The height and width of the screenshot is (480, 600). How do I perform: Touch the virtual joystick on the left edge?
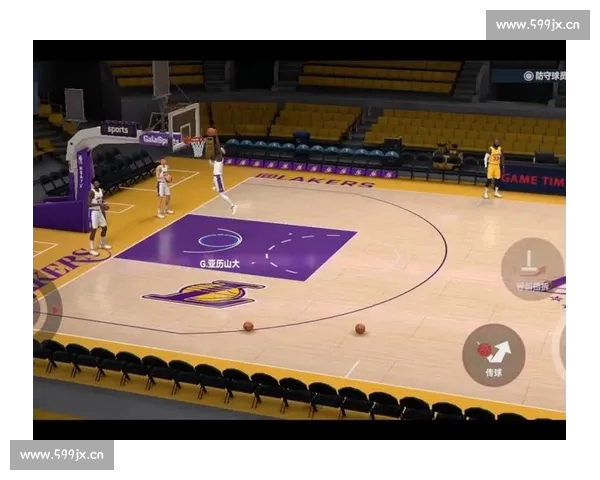45,307
